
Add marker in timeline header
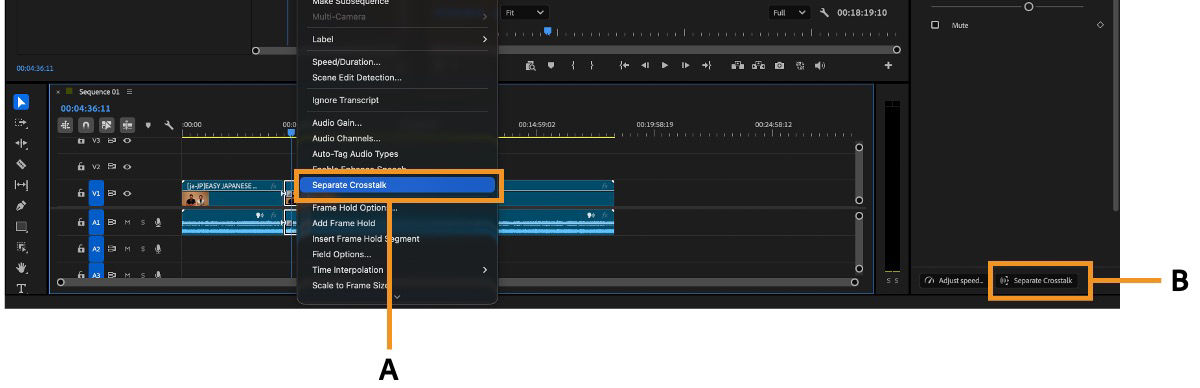coord(148,125)
